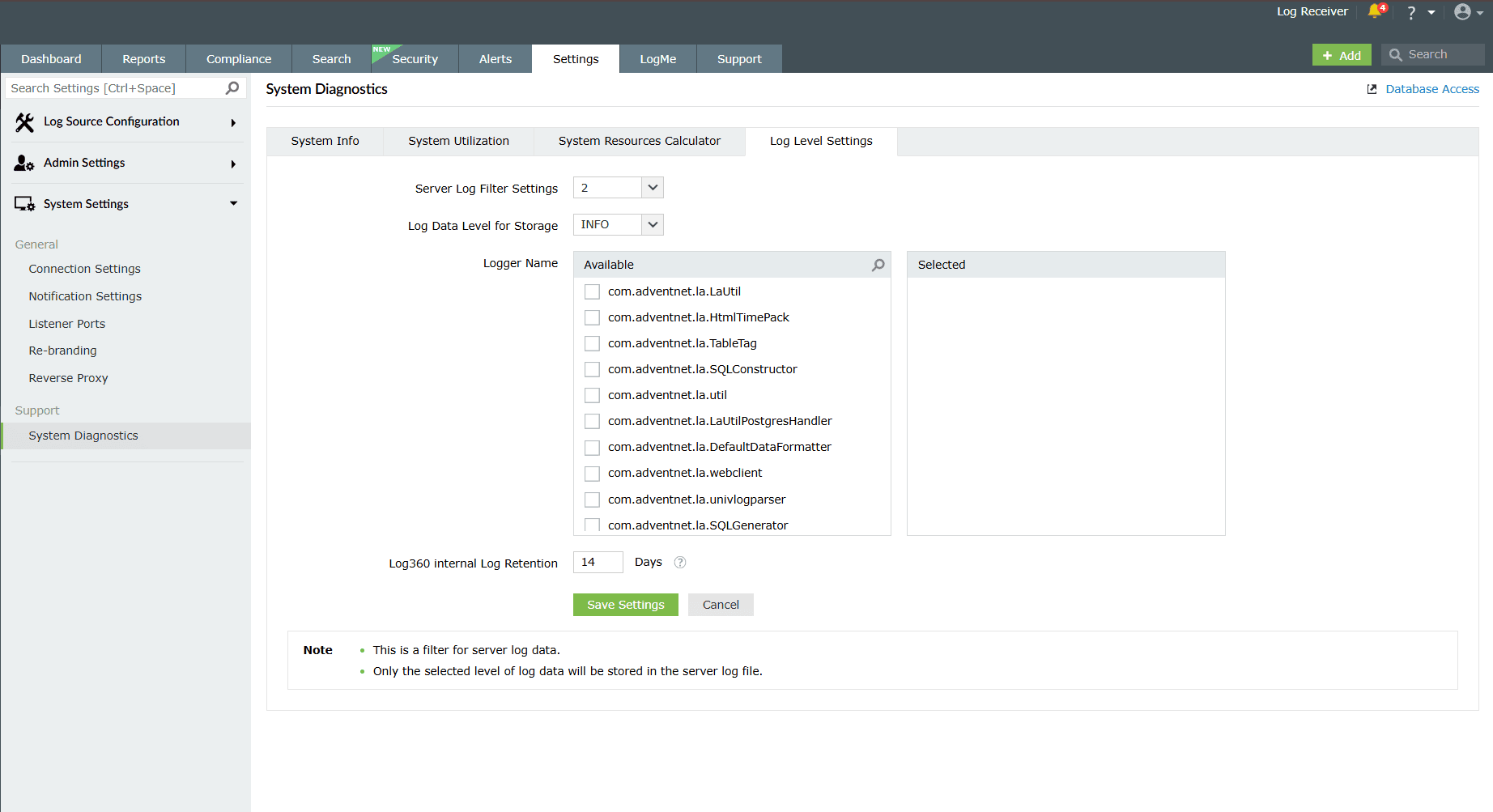Collapse System Settings arrow
This screenshot has height=812, width=1493.
tap(233, 203)
